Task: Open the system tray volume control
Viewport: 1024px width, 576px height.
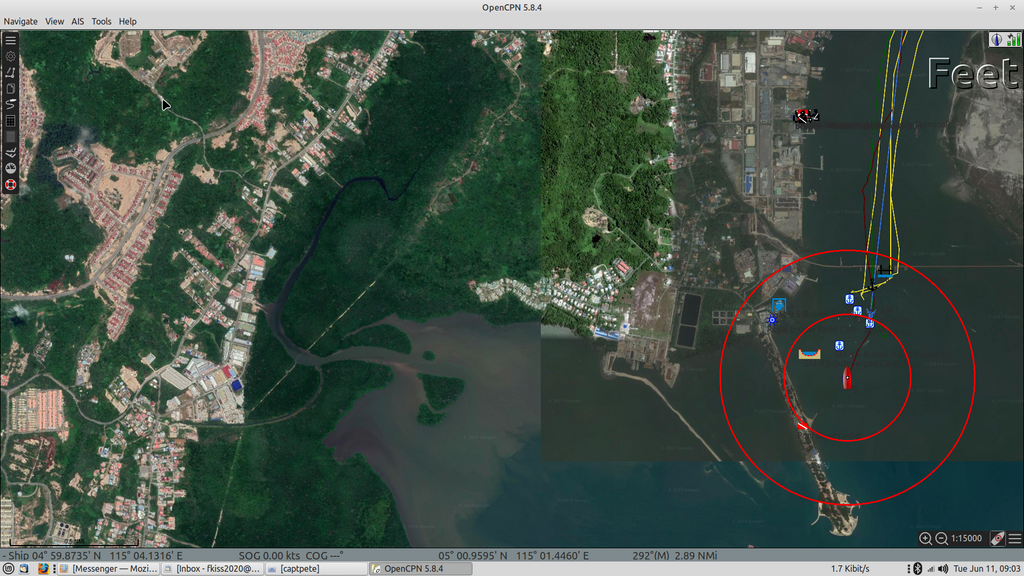Action: tap(942, 567)
